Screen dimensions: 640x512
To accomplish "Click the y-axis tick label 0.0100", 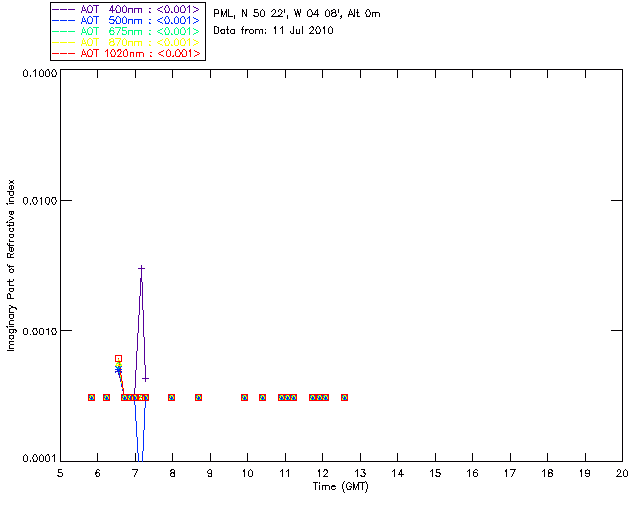I will tap(40, 201).
